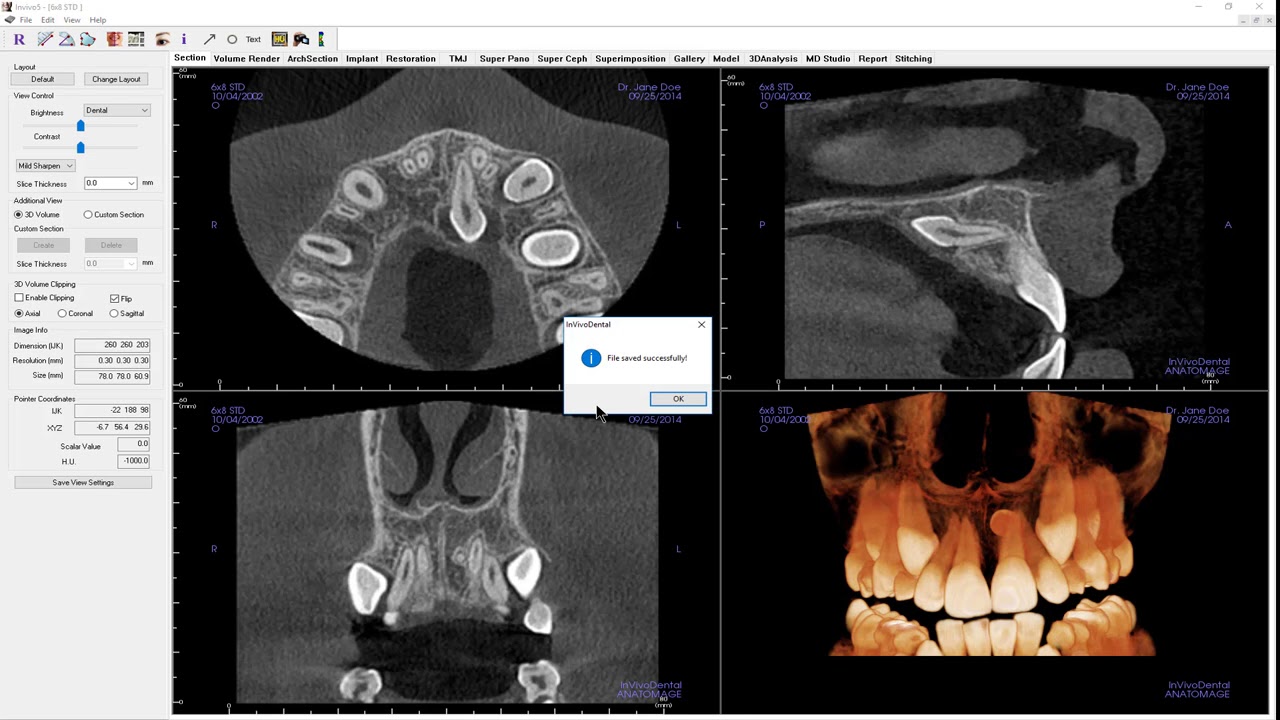Click the drive icon beside File menu
The height and width of the screenshot is (720, 1280).
(x=9, y=20)
